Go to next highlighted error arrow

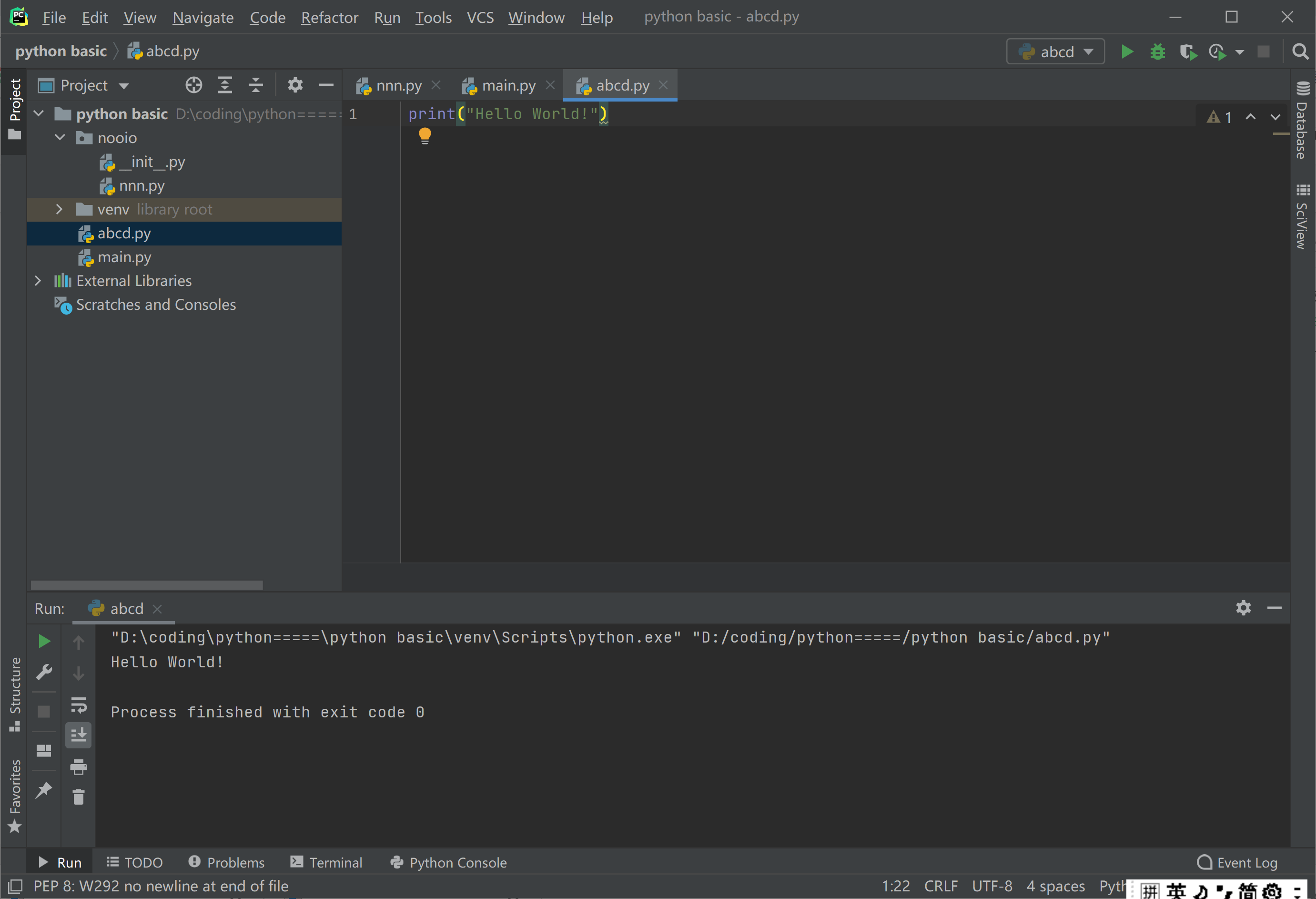click(1275, 117)
